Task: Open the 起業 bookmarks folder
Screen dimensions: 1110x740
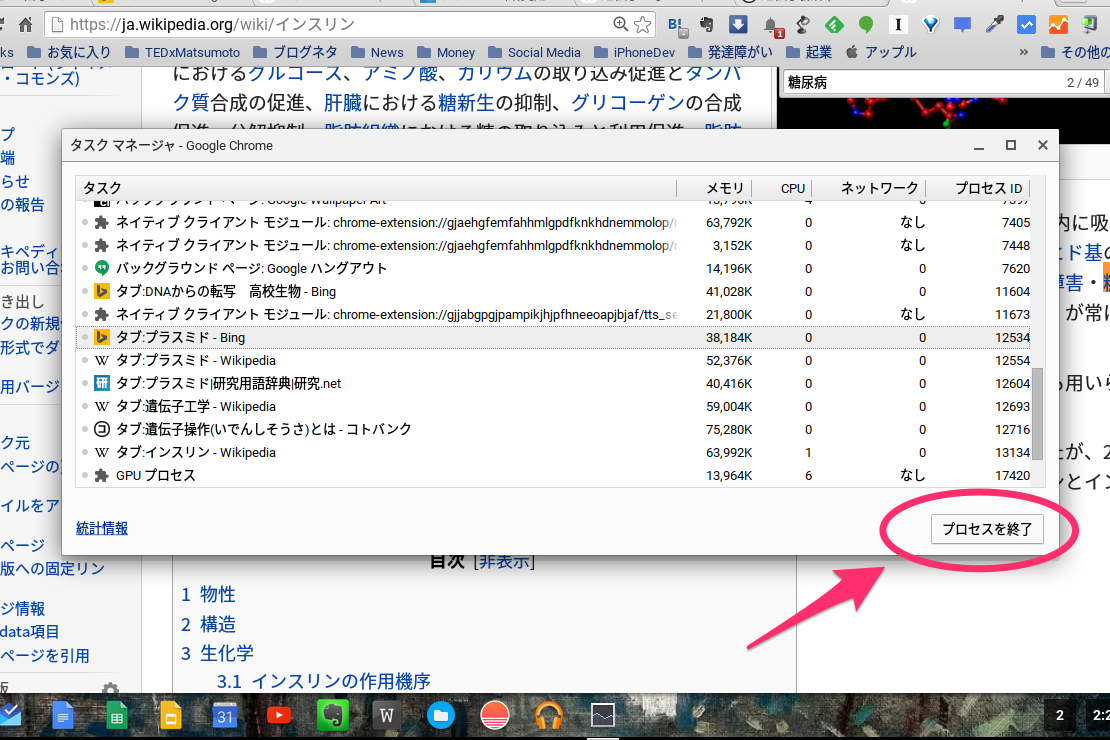Action: click(x=809, y=52)
